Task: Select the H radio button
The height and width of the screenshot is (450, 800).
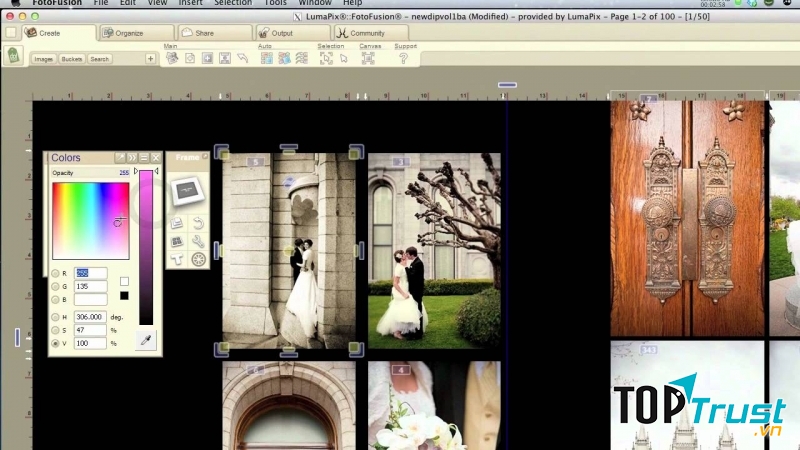Action: click(x=55, y=317)
